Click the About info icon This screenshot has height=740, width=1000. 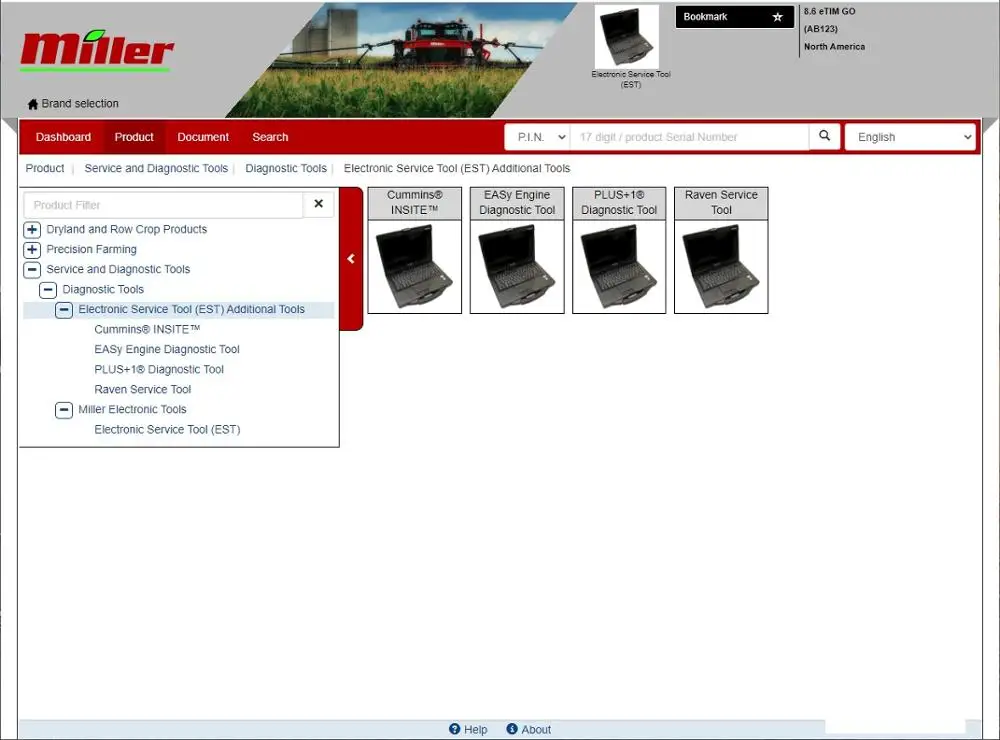tap(511, 729)
